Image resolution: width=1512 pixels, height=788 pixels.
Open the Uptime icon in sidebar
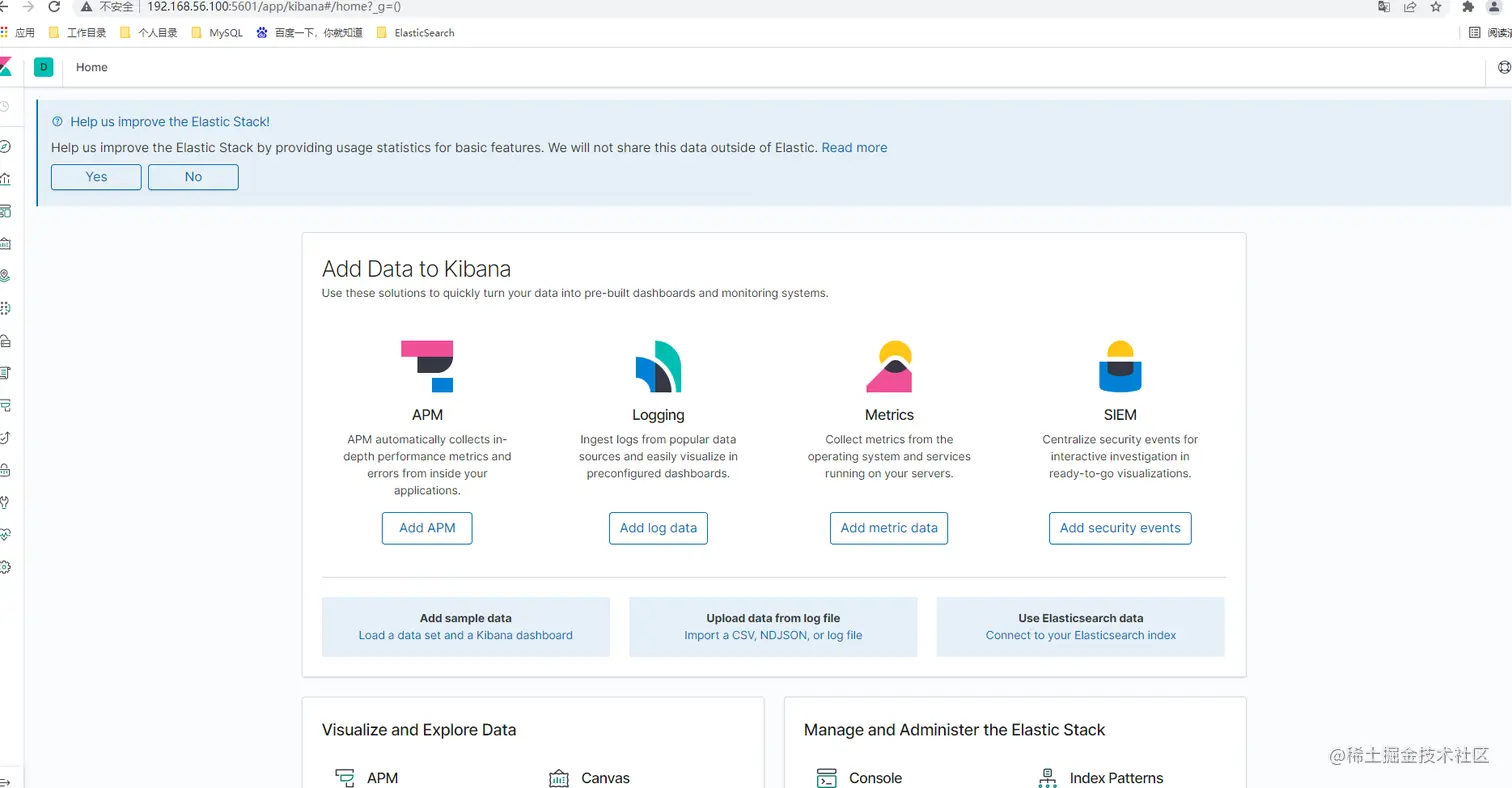(x=5, y=437)
